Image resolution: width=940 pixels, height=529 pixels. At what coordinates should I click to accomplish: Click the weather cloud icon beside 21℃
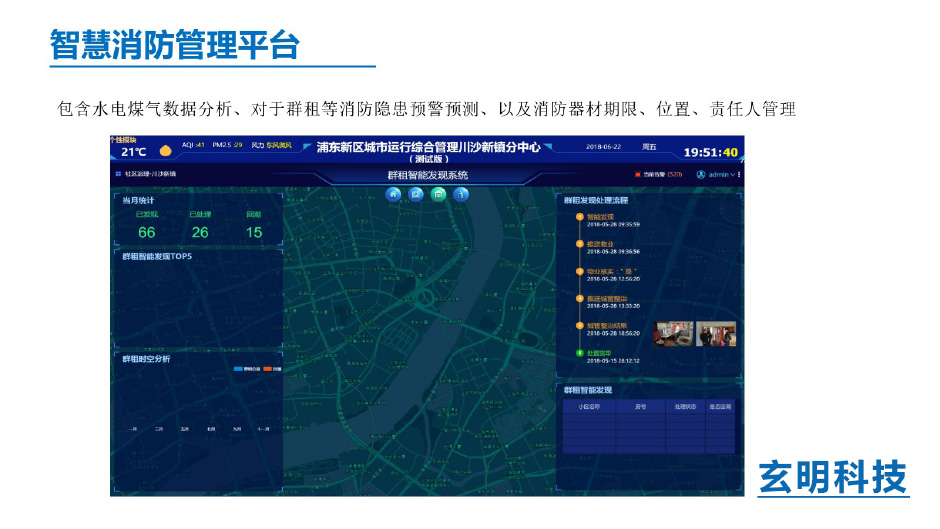(x=165, y=151)
